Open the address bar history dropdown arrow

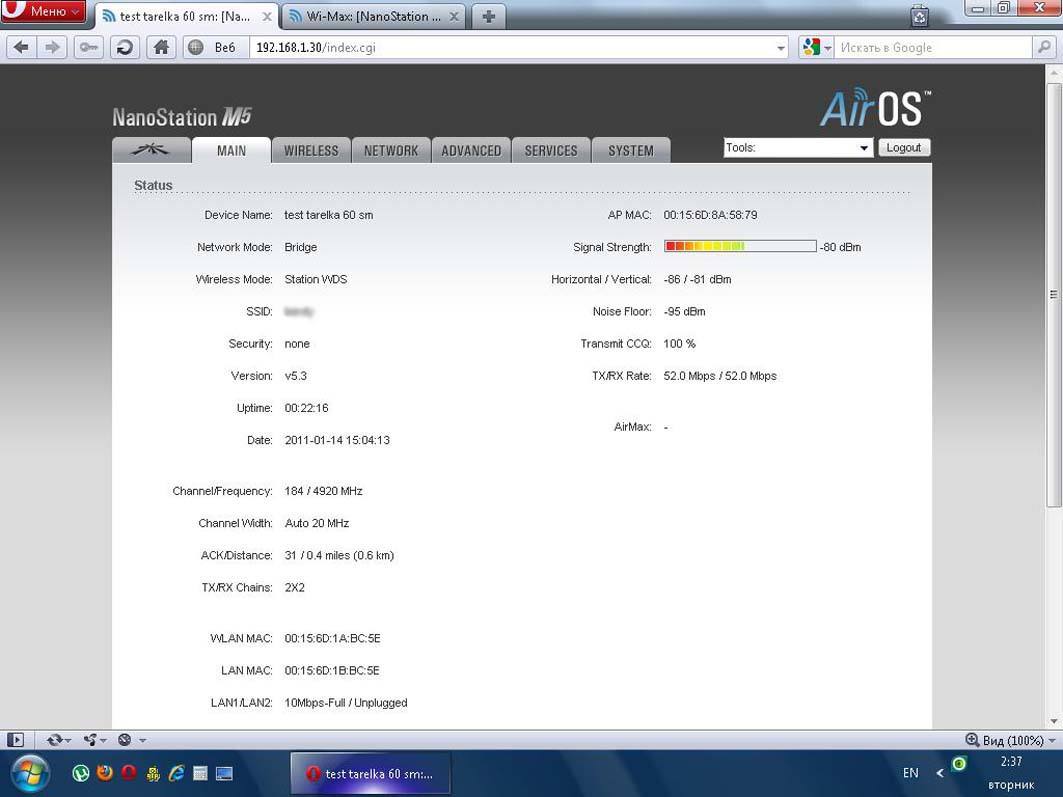point(781,47)
